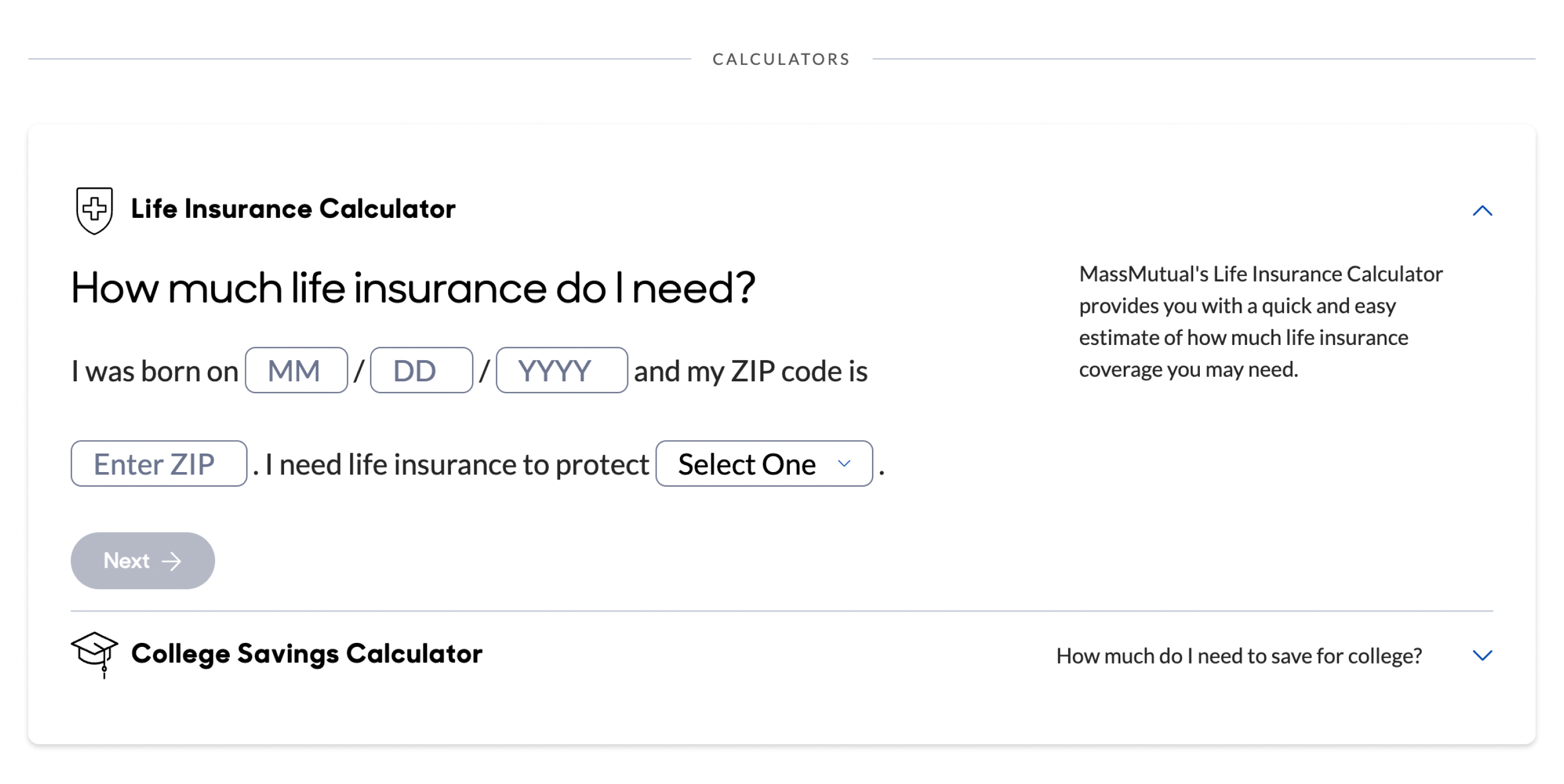
Task: Click the MM birth month field
Action: [296, 370]
